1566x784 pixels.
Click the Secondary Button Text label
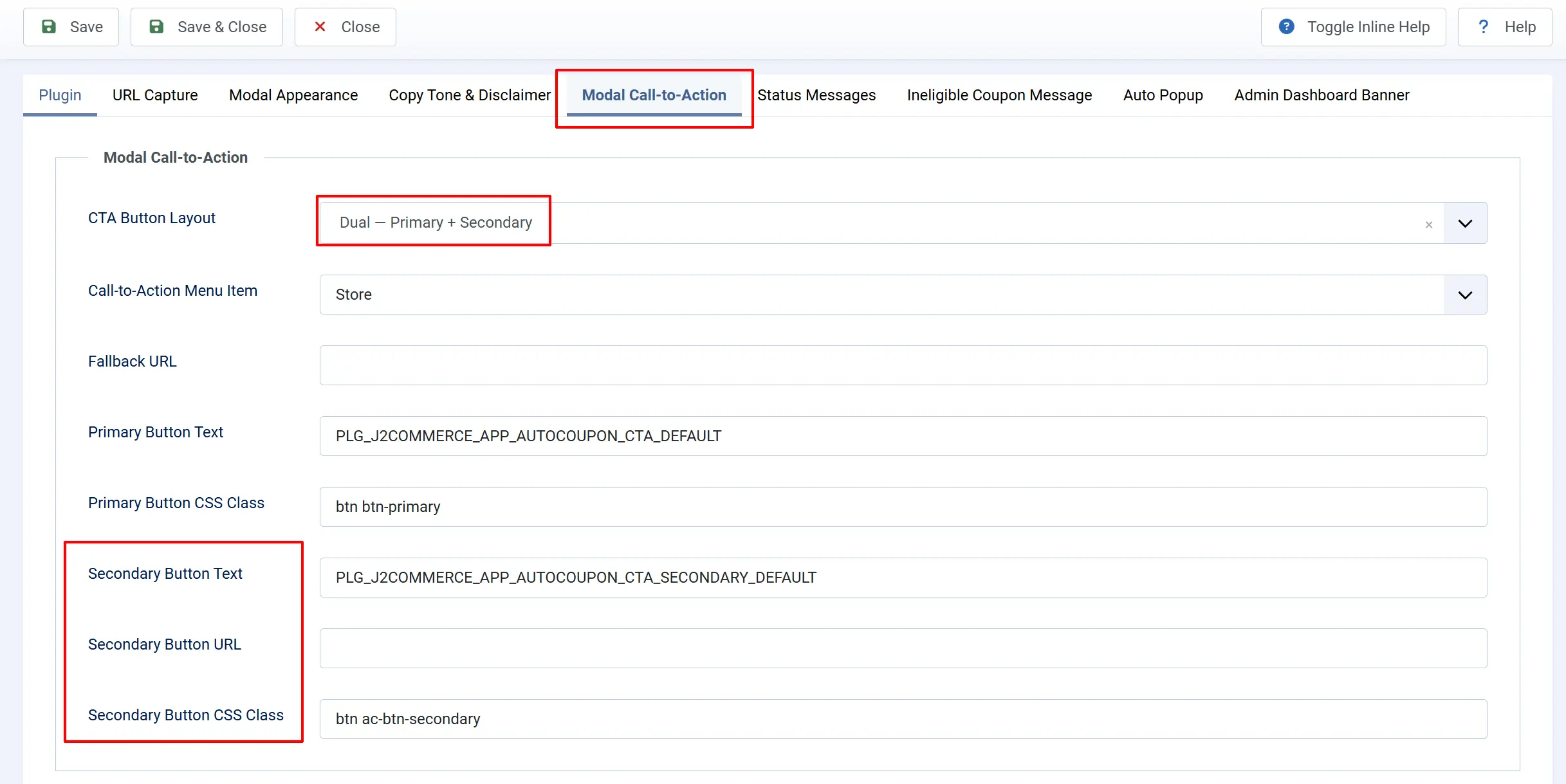(165, 574)
